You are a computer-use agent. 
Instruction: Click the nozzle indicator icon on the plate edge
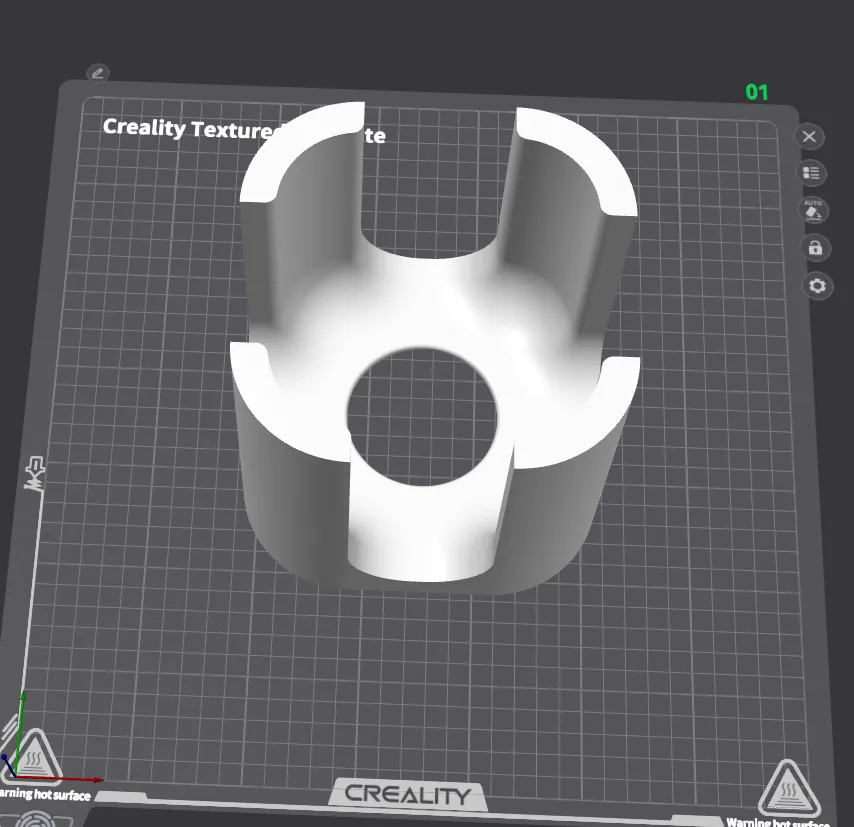tap(33, 471)
